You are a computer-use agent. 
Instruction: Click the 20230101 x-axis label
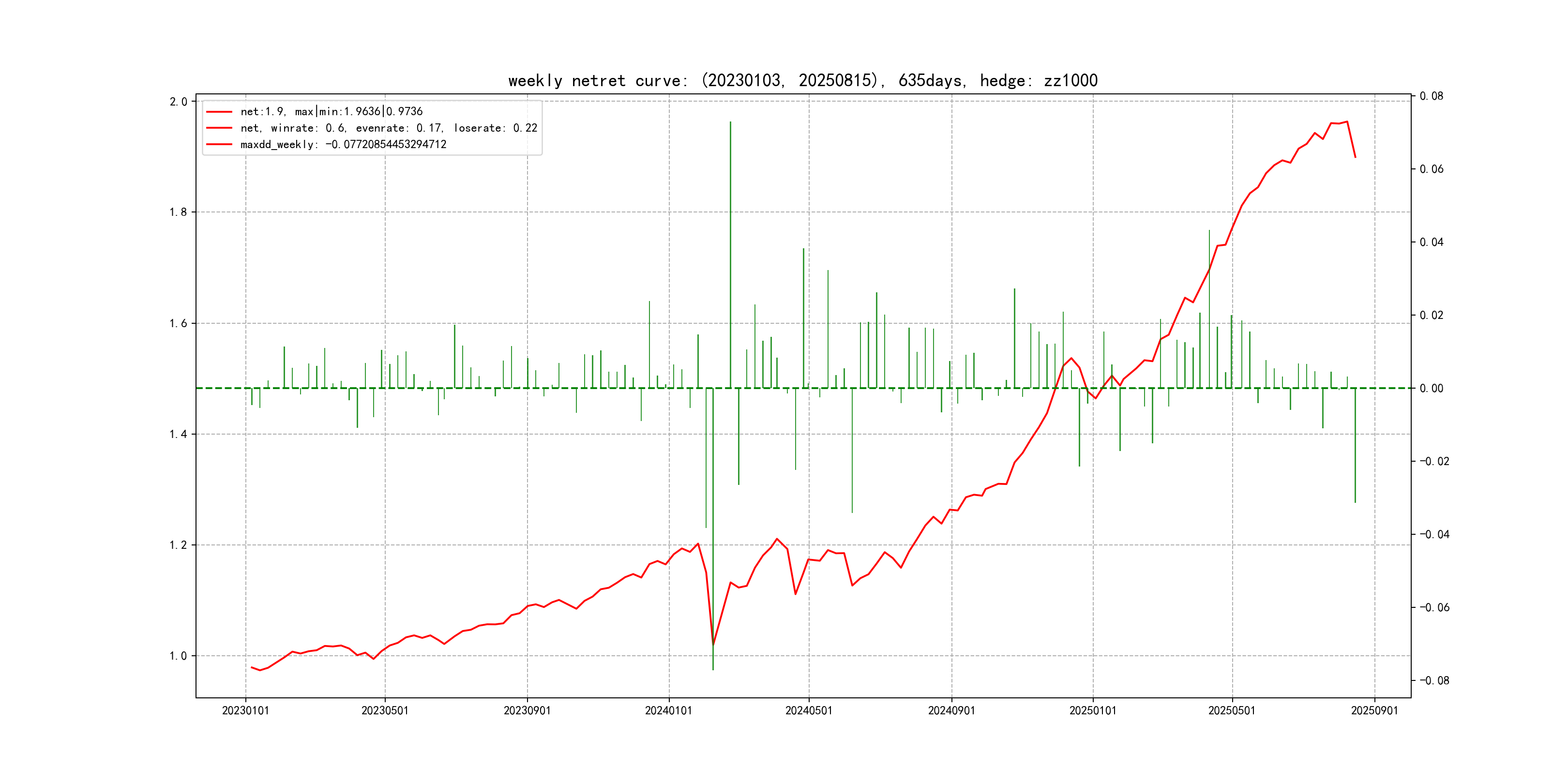pos(245,710)
